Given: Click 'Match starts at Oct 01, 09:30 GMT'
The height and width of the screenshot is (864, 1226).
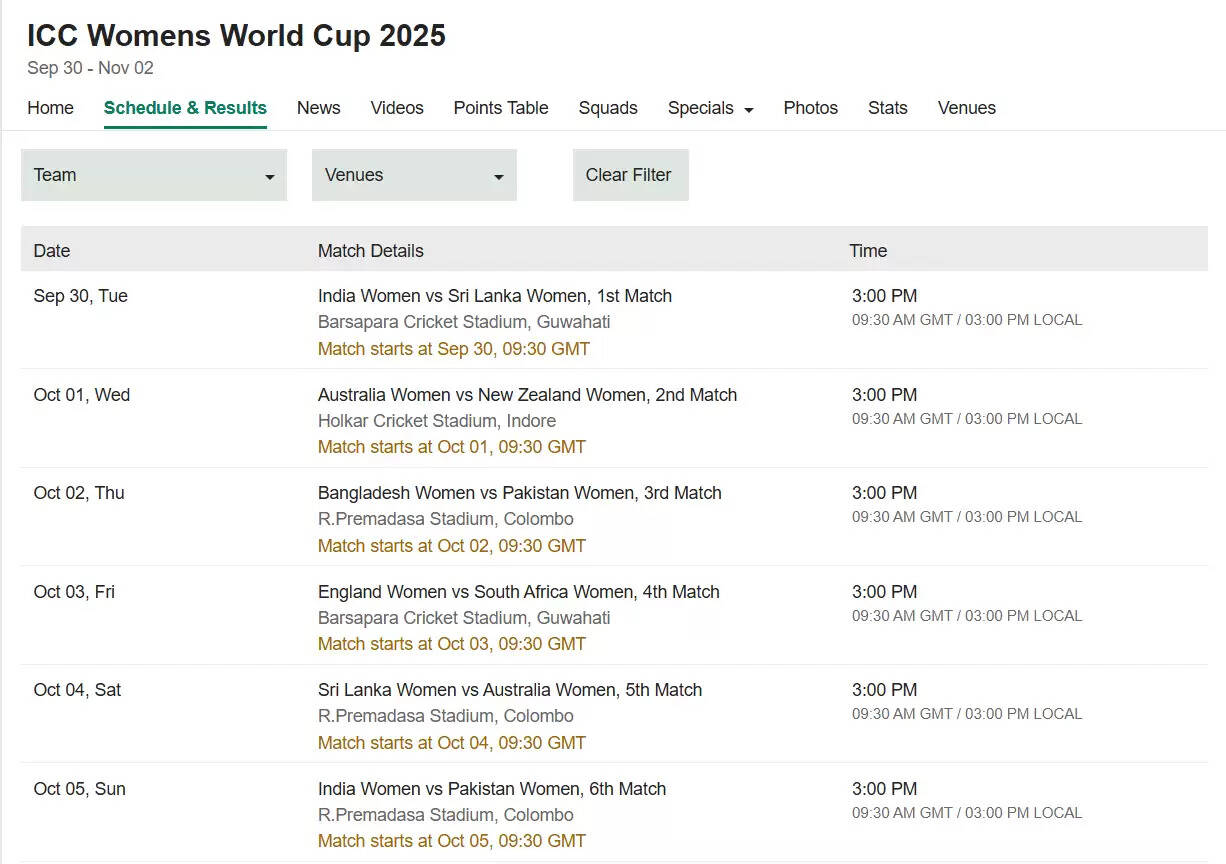Looking at the screenshot, I should tap(452, 447).
